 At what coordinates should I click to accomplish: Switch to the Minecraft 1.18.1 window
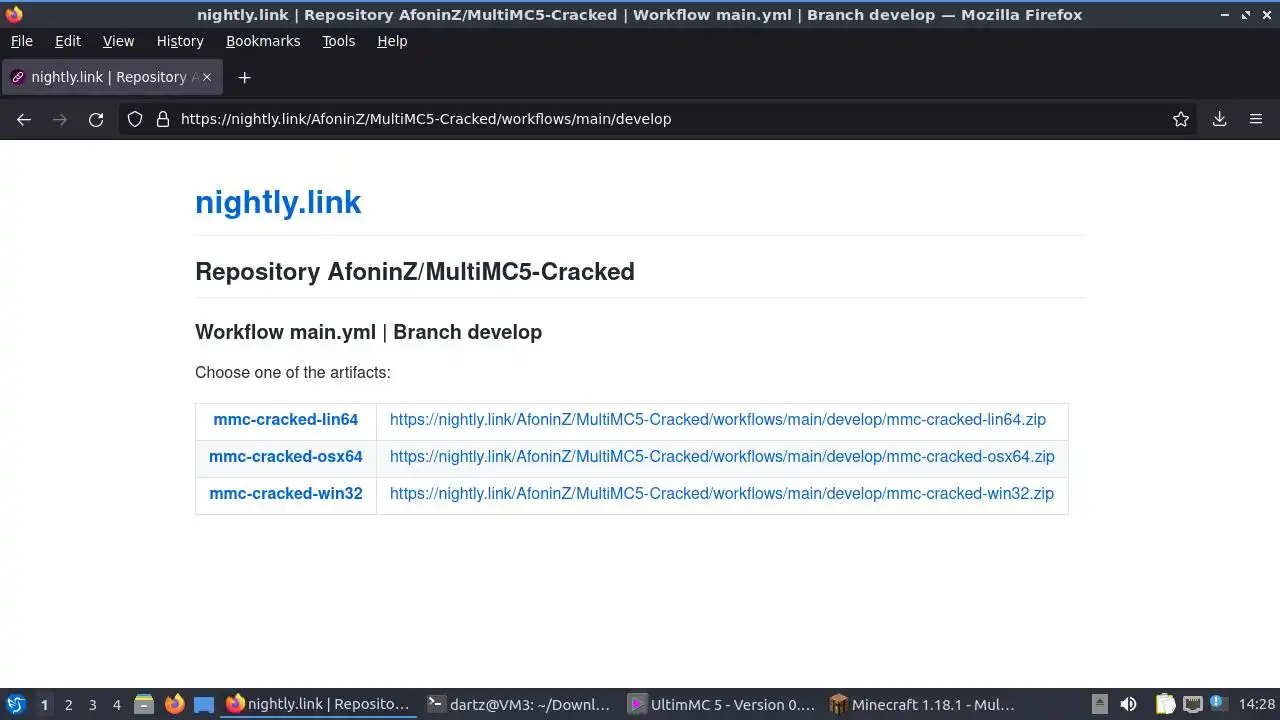tap(922, 705)
